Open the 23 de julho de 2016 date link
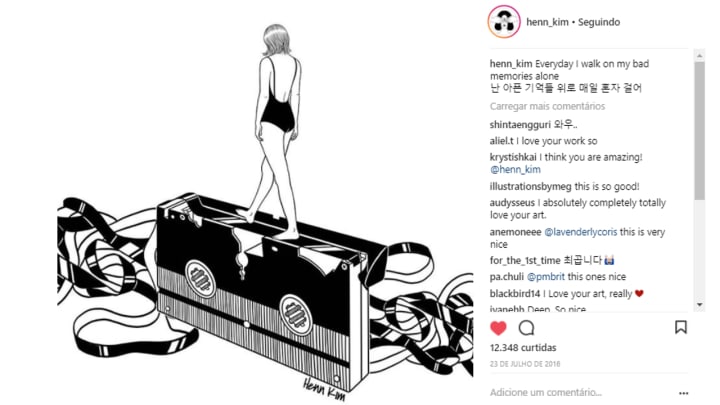The height and width of the screenshot is (405, 720). point(525,364)
